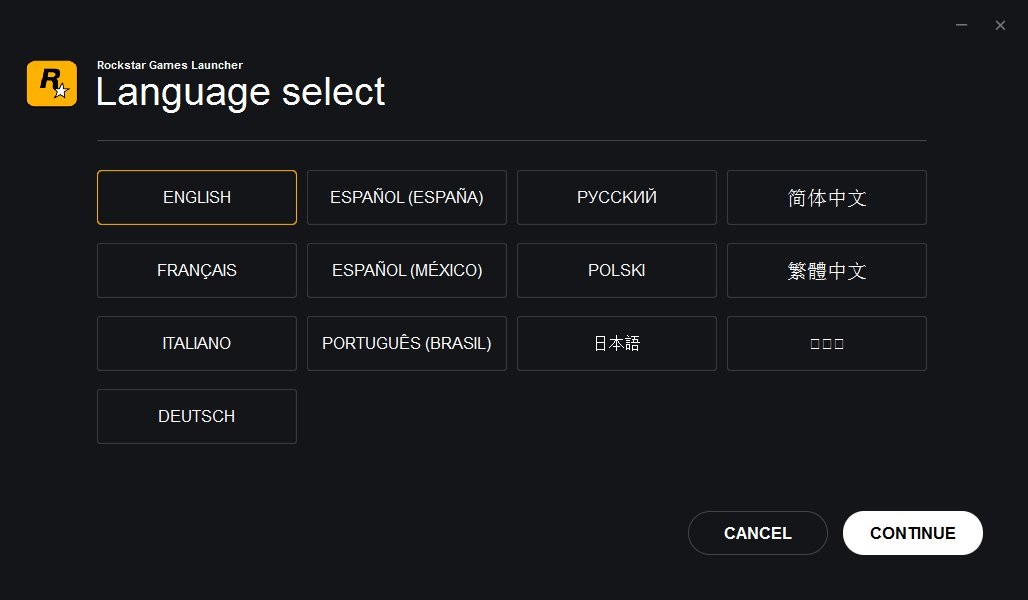Select ESPAÑOL (MÉXICO) option
The image size is (1028, 600).
tap(407, 271)
